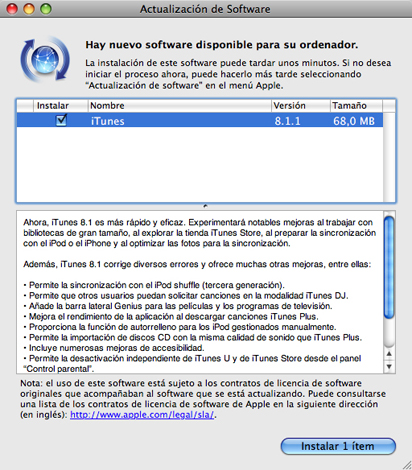Viewport: 412px width, 470px height.
Task: Zoom the window with green button
Action: tap(46, 9)
